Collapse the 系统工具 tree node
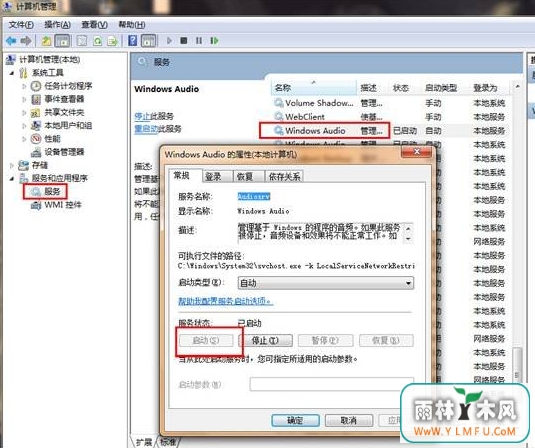 [x=12, y=73]
